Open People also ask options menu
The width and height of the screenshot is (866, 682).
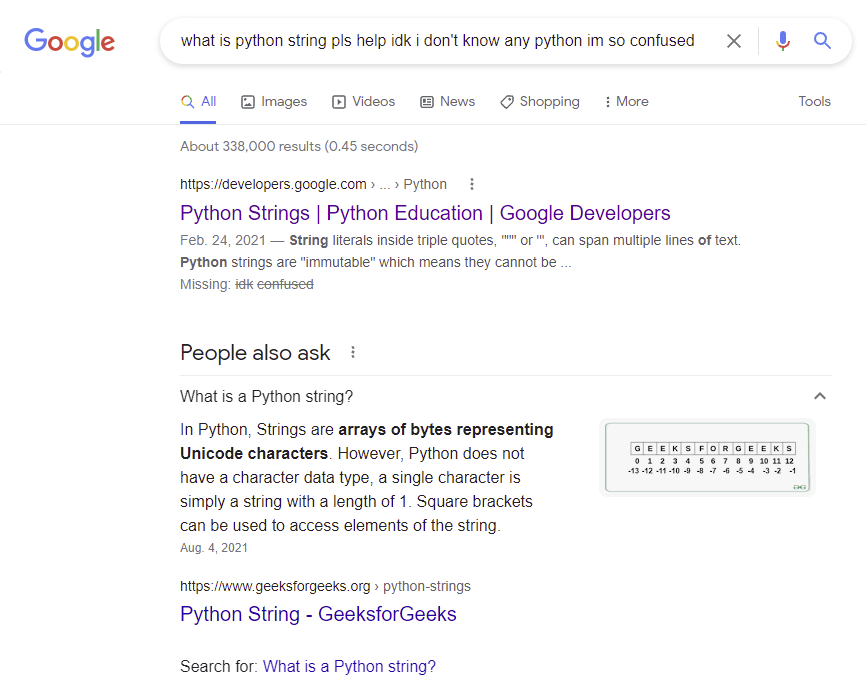click(x=352, y=352)
